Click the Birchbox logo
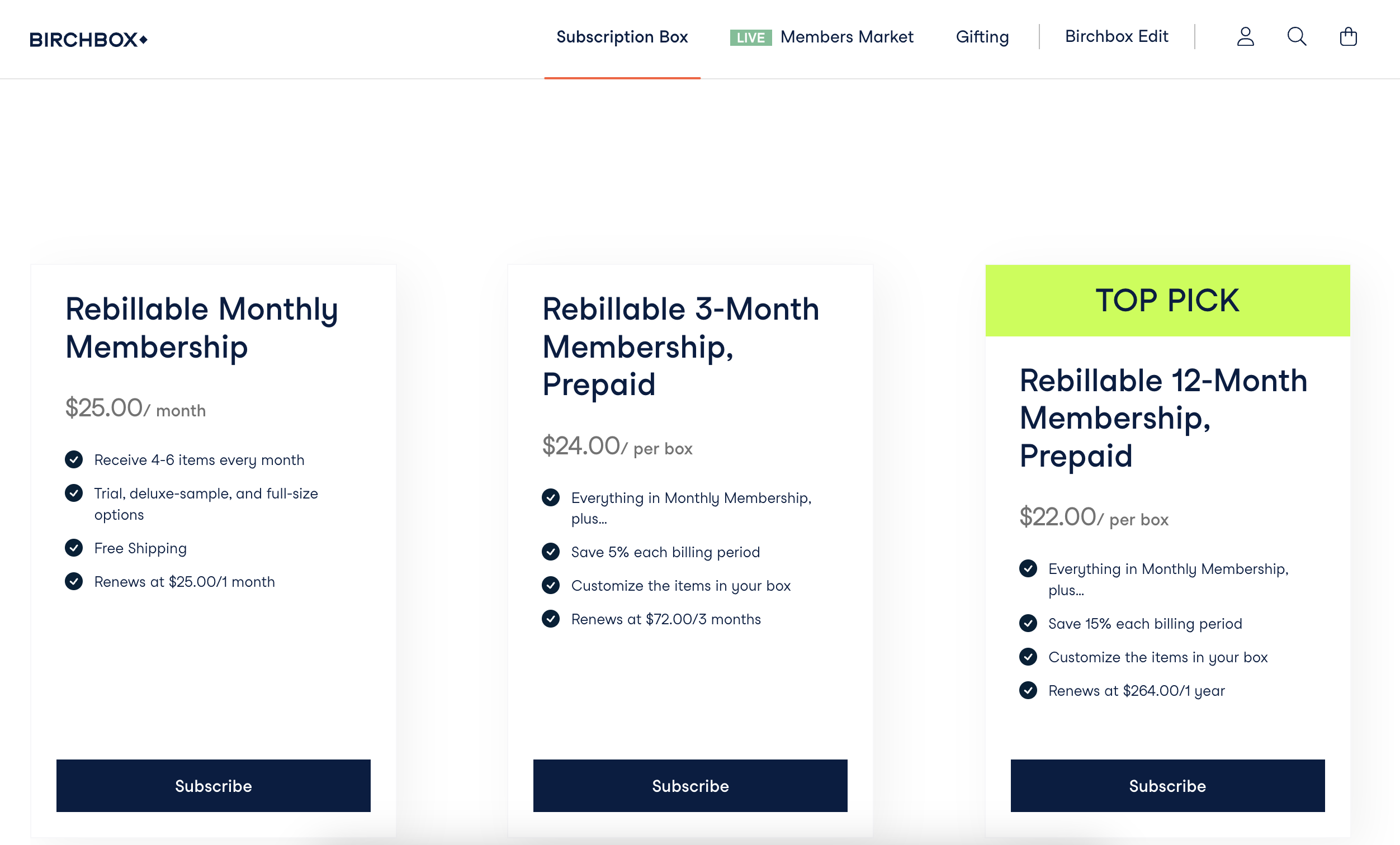The height and width of the screenshot is (845, 1400). (89, 40)
